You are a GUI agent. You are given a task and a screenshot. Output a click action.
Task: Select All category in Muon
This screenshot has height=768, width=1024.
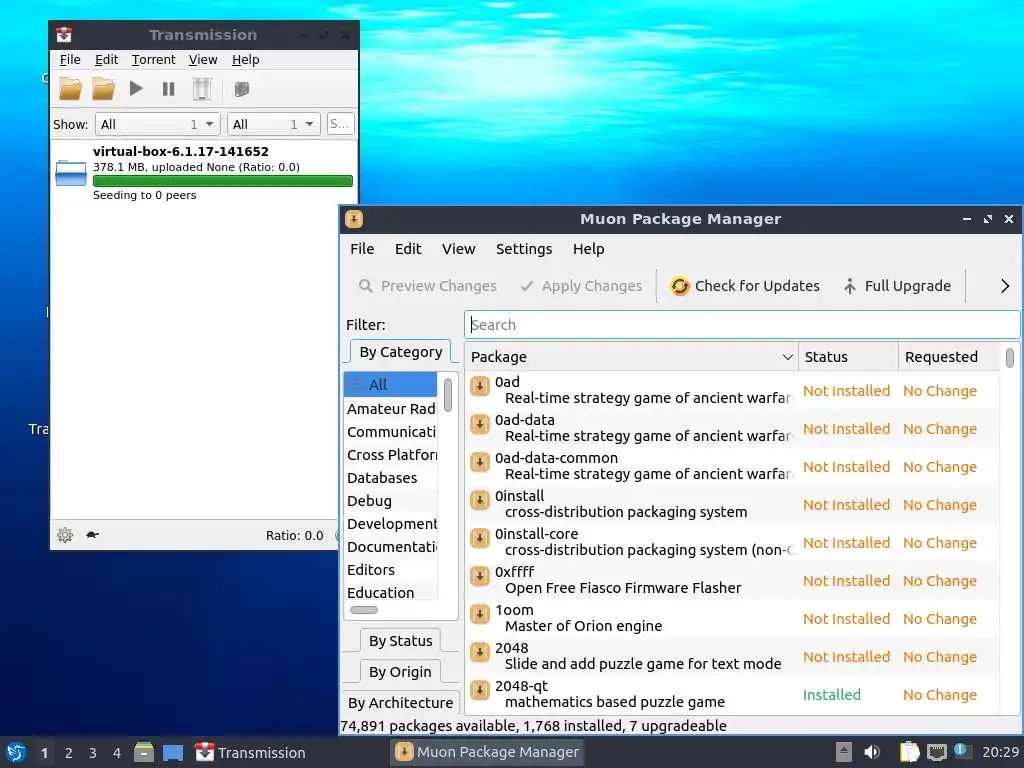391,385
